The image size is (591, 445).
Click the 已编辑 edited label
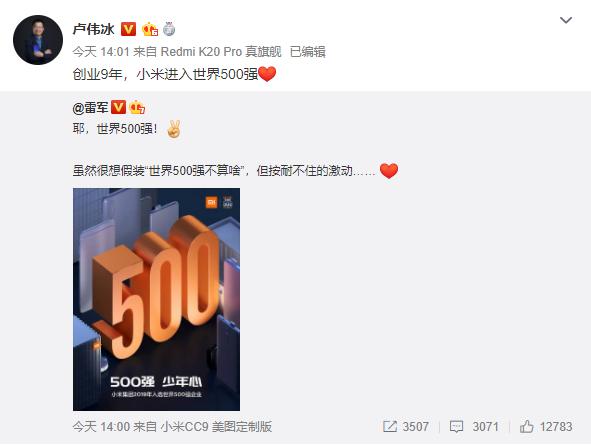[308, 52]
